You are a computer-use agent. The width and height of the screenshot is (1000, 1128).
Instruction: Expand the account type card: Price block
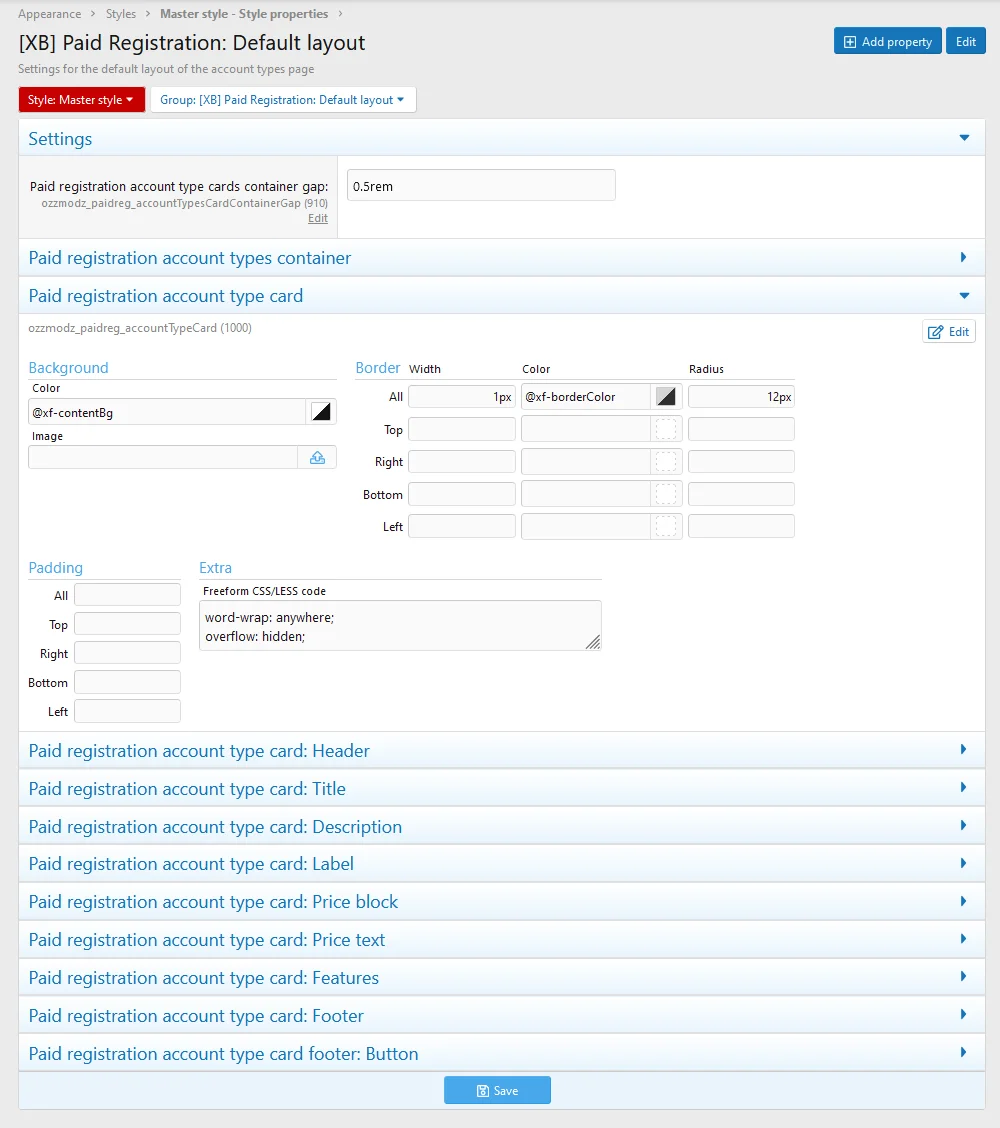point(963,901)
